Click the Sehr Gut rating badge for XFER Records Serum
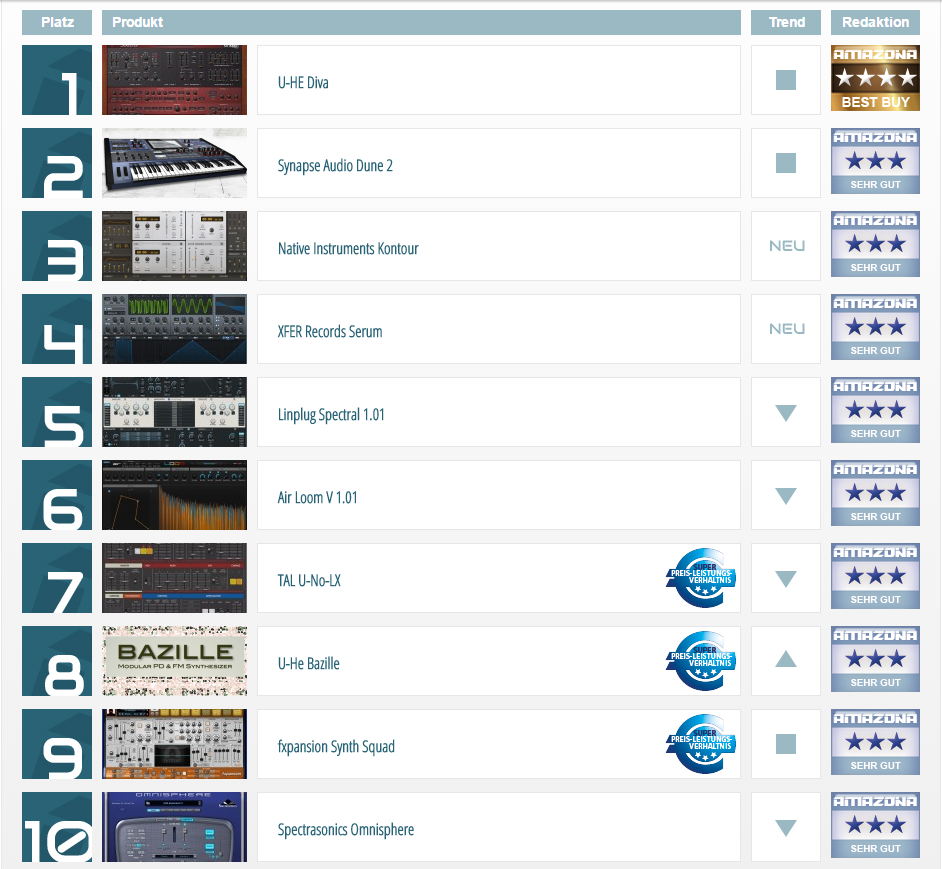The image size is (942, 869). [875, 327]
